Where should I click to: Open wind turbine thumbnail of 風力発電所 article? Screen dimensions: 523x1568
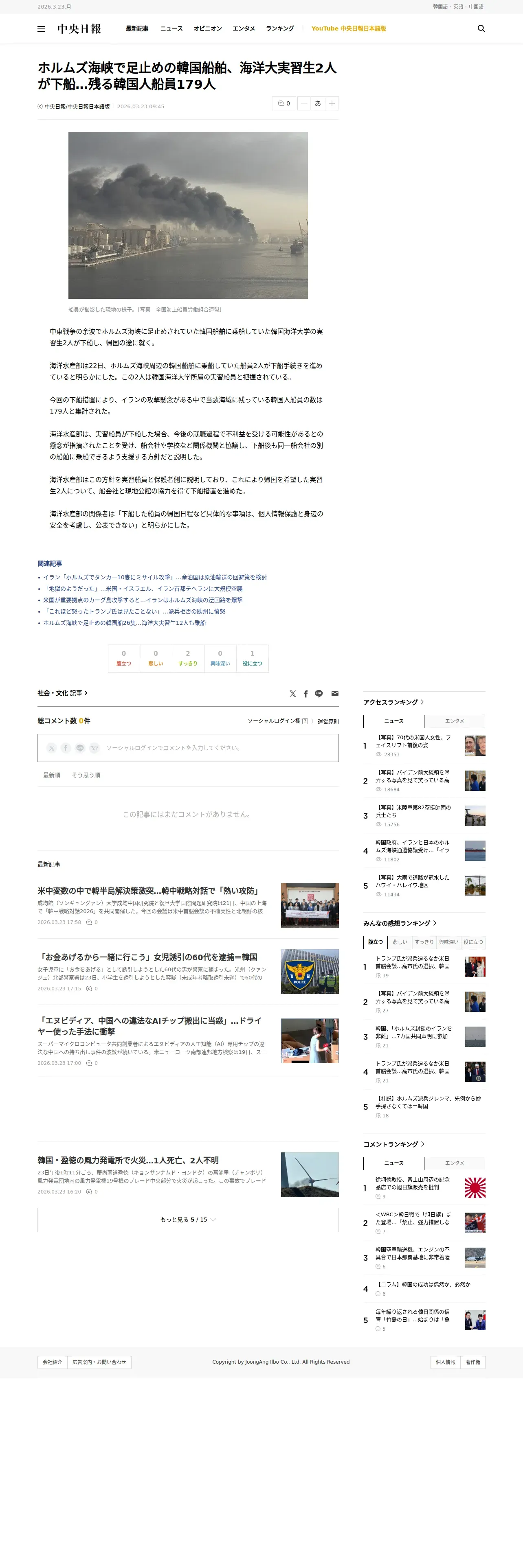pyautogui.click(x=310, y=1175)
